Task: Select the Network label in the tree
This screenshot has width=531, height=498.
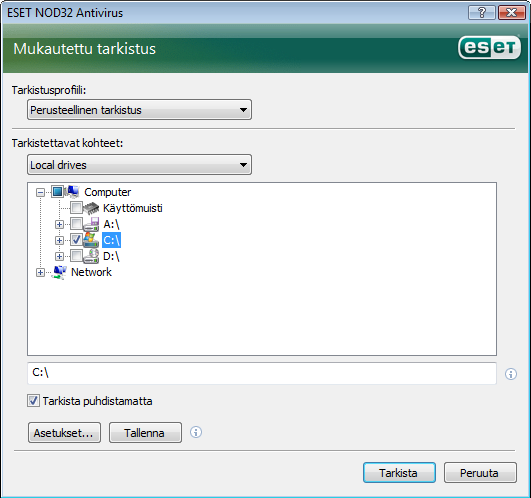Action: [x=91, y=272]
